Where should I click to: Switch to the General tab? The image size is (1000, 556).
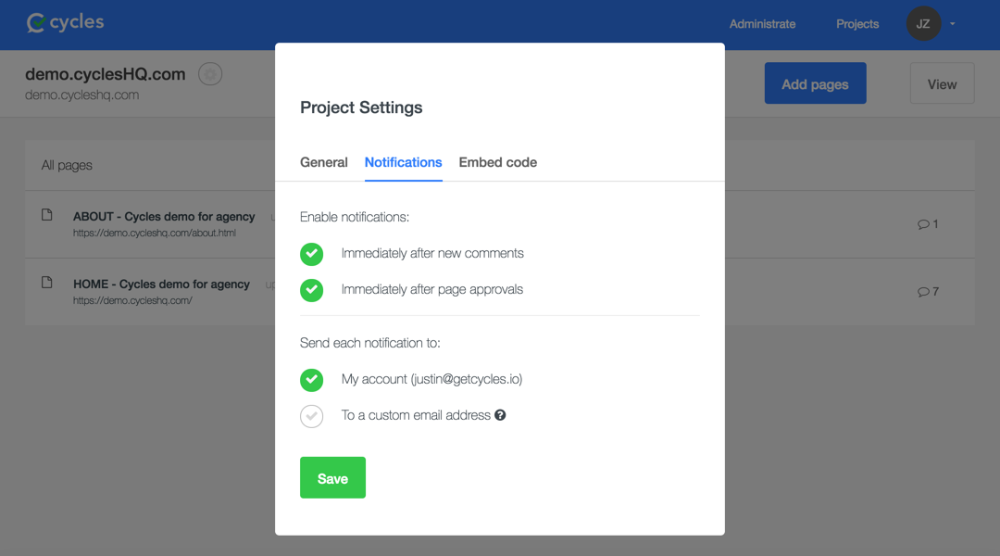click(324, 163)
